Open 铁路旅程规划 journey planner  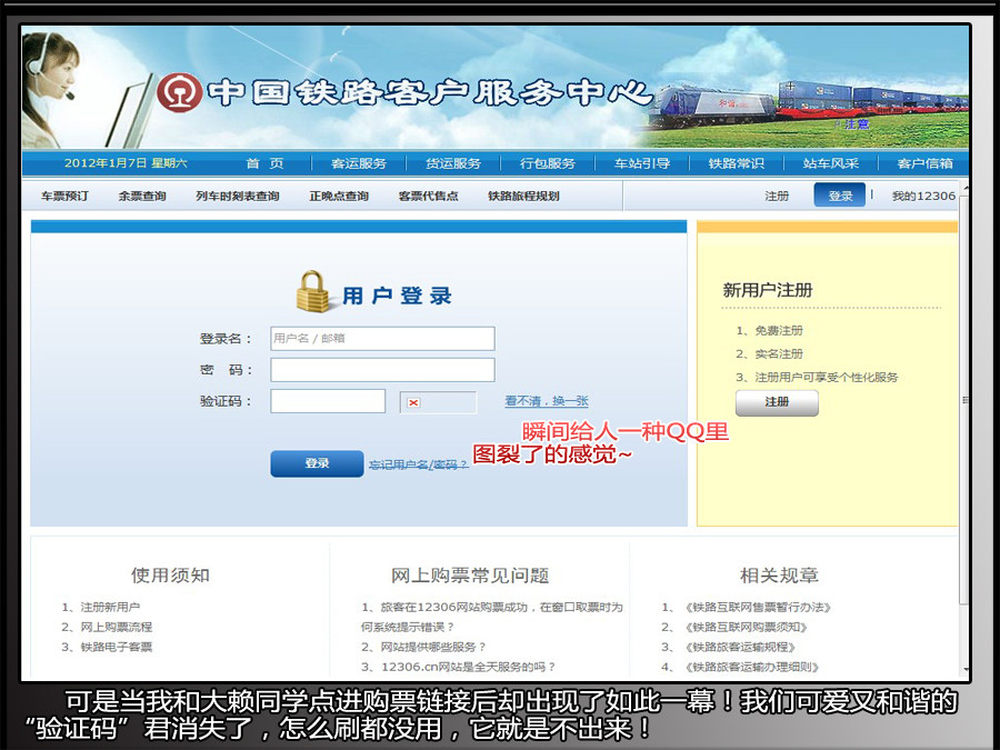(x=524, y=196)
